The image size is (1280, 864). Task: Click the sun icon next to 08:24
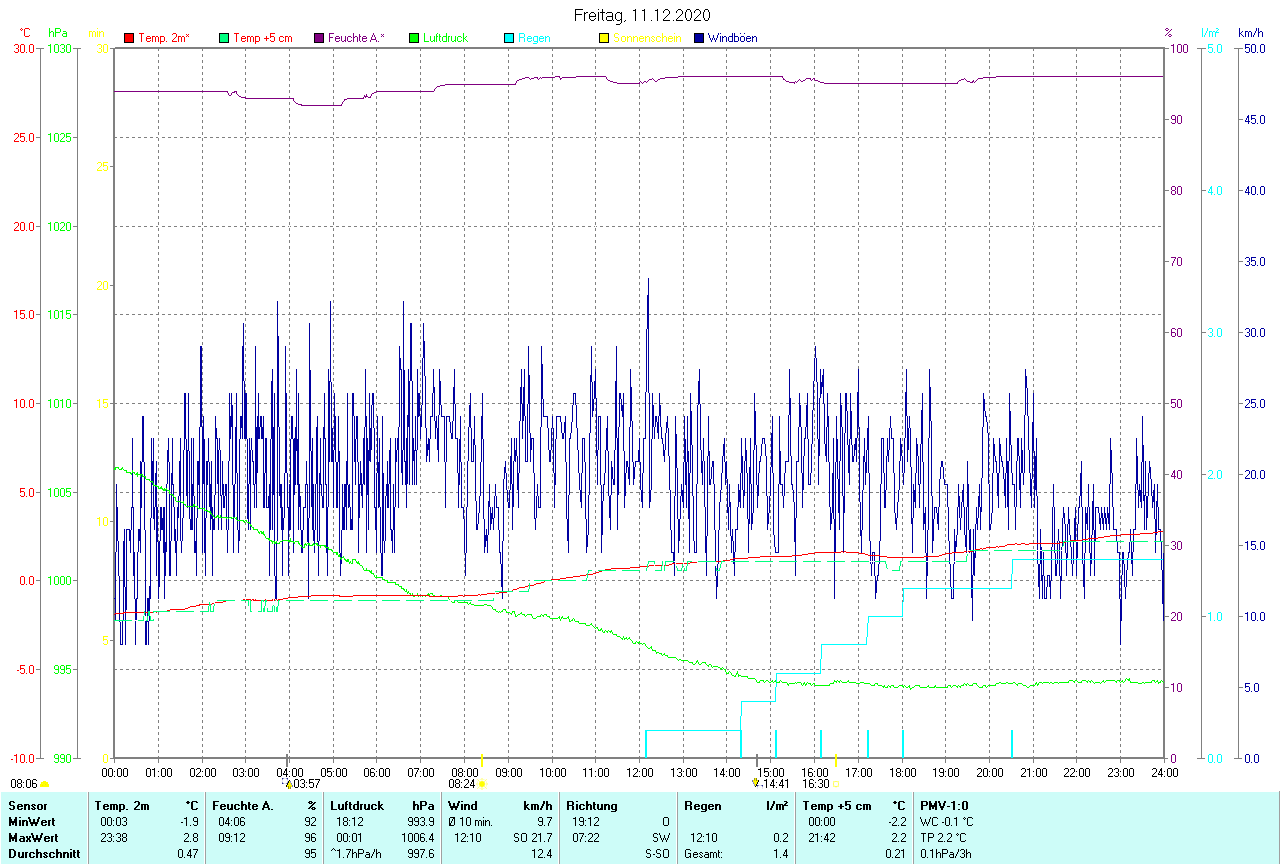click(x=482, y=784)
